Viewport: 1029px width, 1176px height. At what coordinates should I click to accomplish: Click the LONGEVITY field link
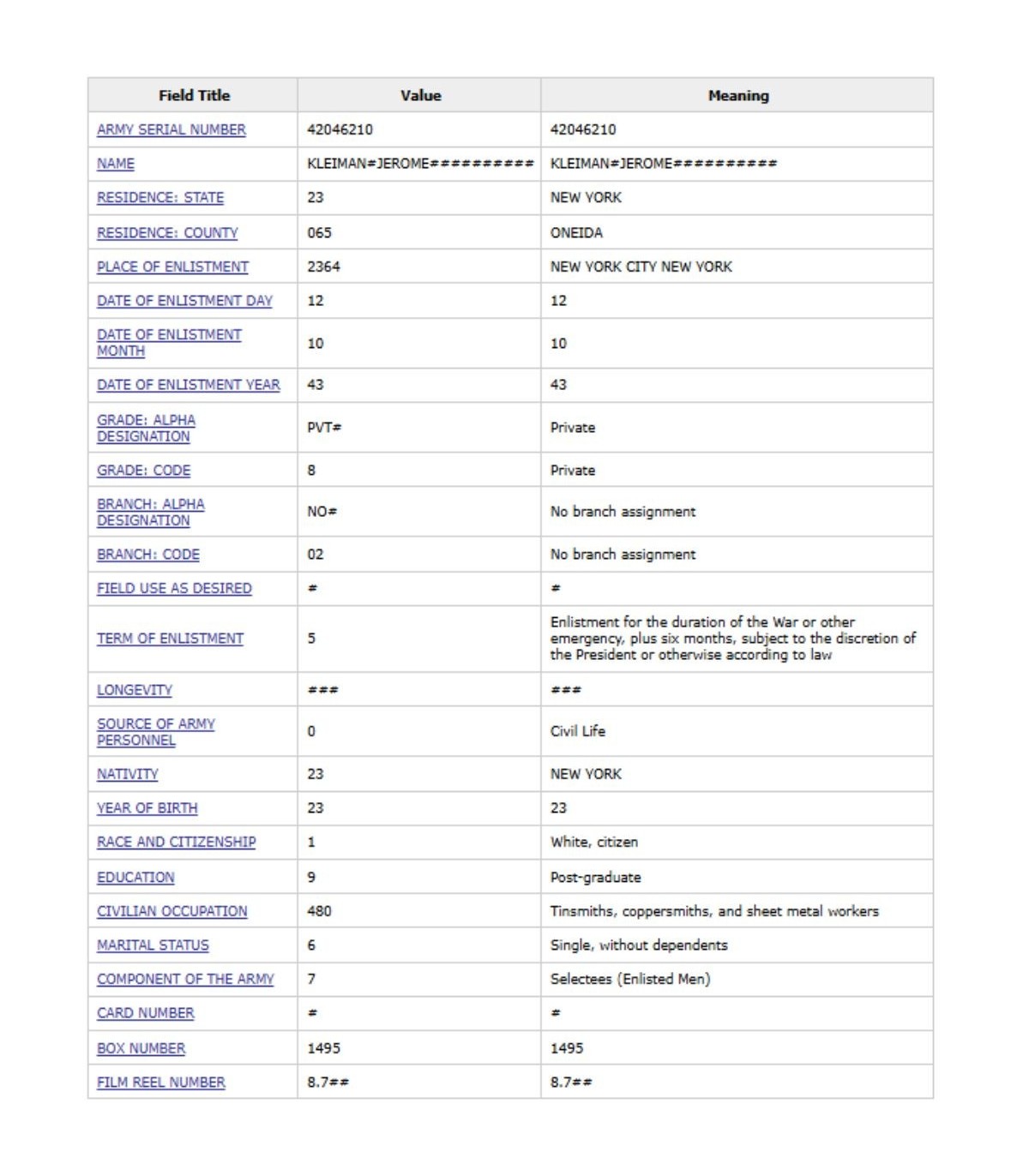point(135,690)
